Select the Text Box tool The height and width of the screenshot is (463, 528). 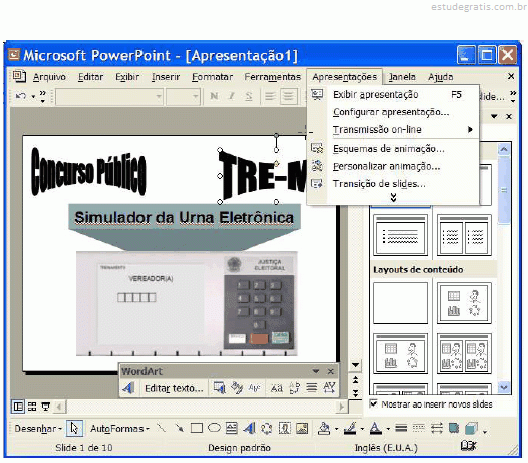click(232, 428)
